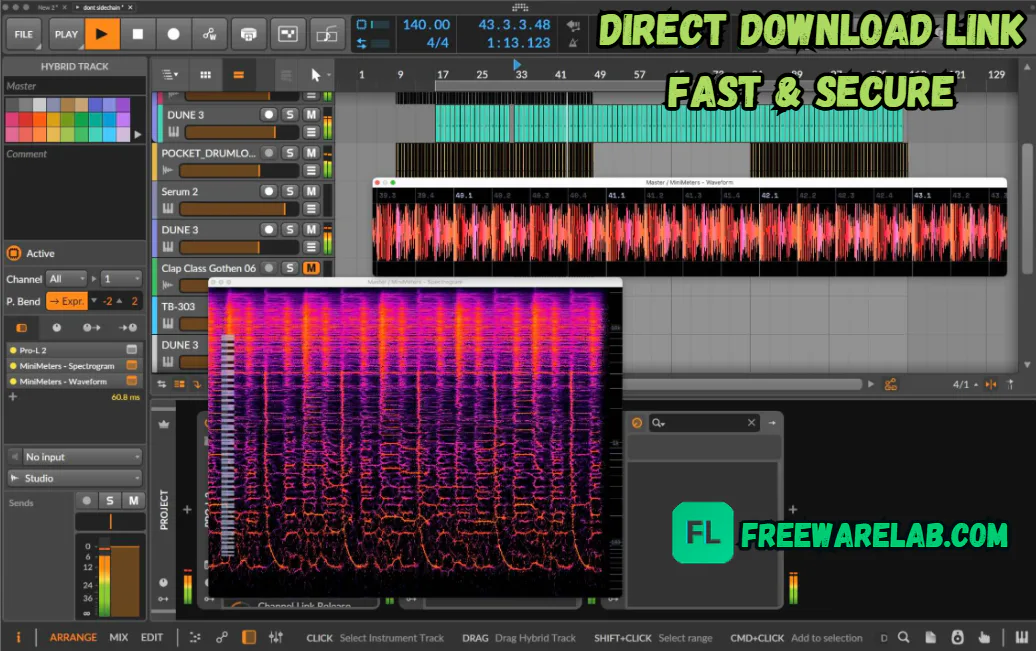1036x651 pixels.
Task: Arm record on the first DUNE 3 track
Action: 268,114
